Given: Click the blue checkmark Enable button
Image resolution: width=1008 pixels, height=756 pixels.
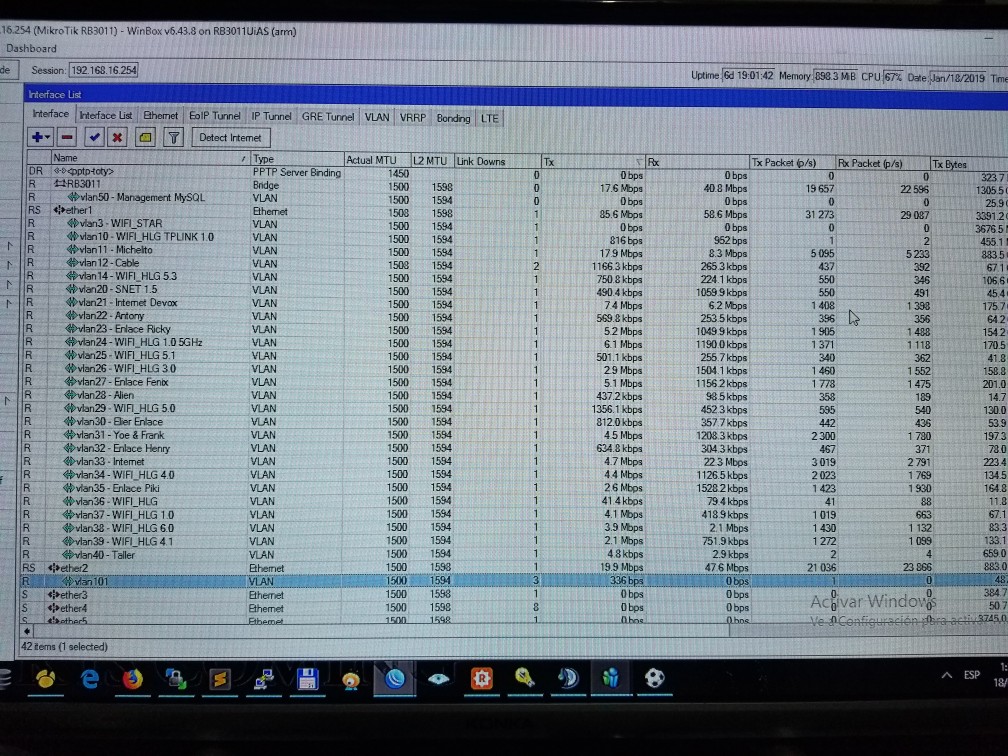Looking at the screenshot, I should (x=94, y=137).
